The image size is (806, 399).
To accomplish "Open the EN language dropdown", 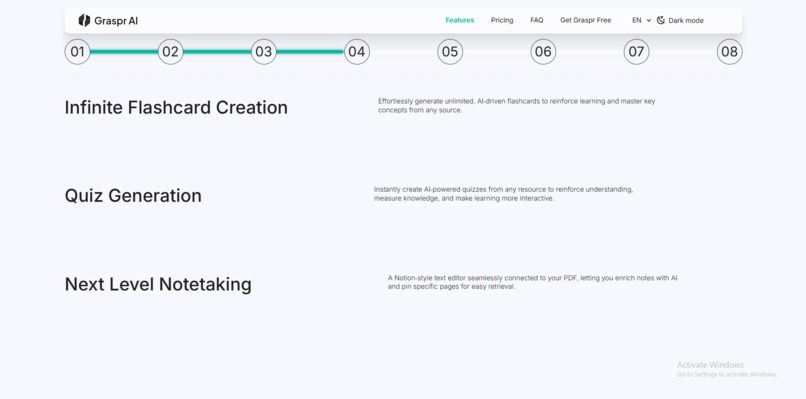I will [x=642, y=21].
